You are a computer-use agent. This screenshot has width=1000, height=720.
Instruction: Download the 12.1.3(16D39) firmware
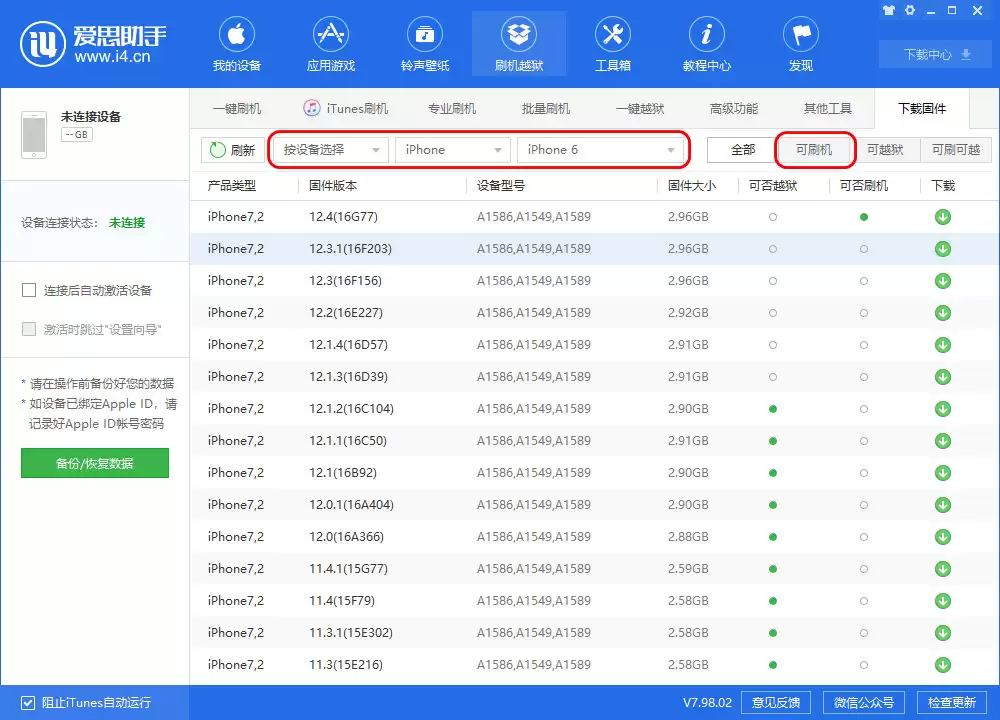click(943, 377)
